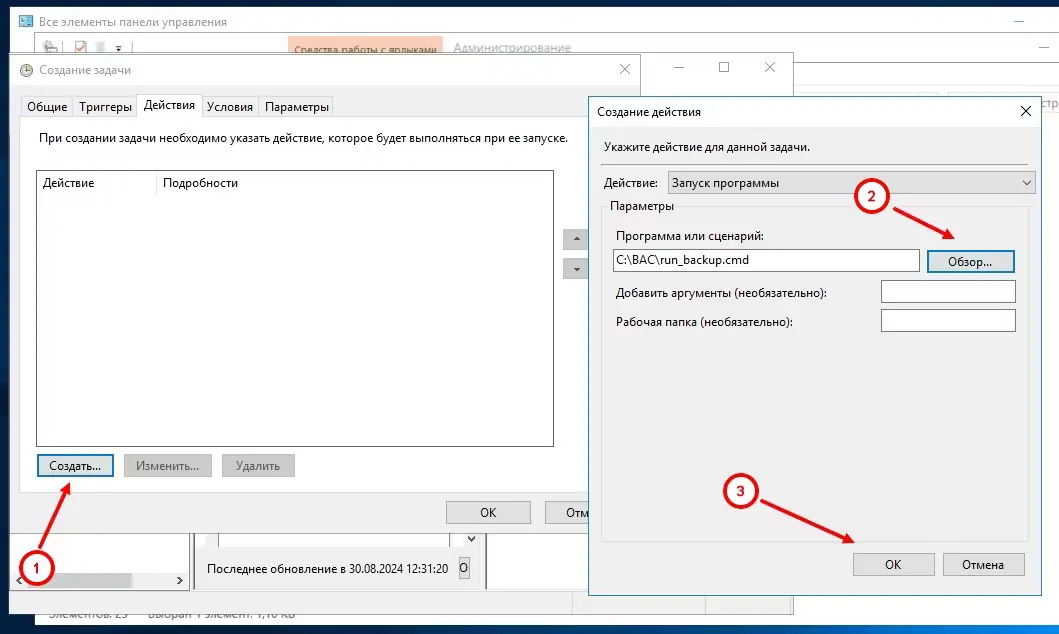1059x634 pixels.
Task: Click the checkmark Properties icon in Explorer toolbar
Action: click(x=80, y=47)
